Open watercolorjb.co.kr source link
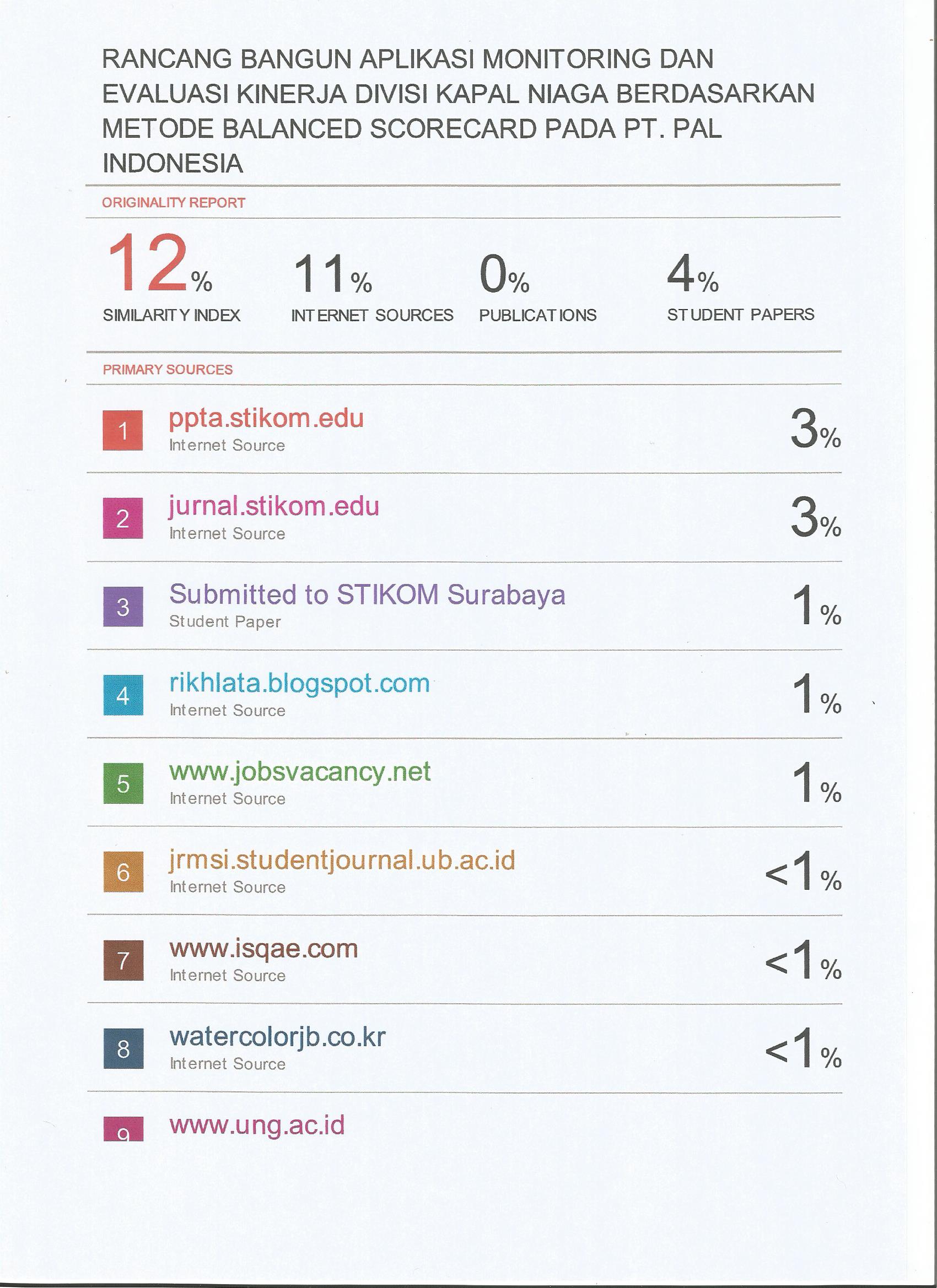937x1288 pixels. tap(277, 1037)
